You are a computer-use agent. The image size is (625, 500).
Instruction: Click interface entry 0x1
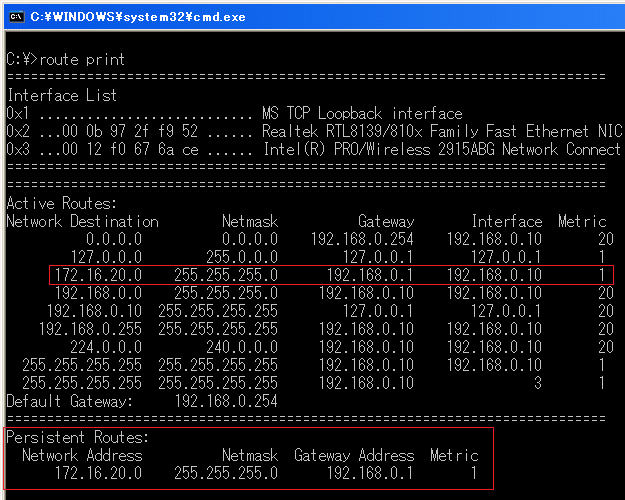(x=18, y=113)
